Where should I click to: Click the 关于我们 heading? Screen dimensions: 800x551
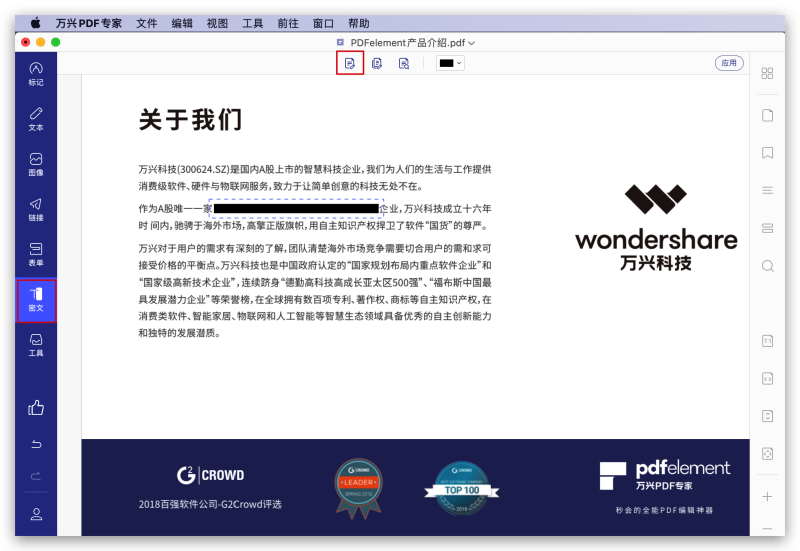coord(190,120)
